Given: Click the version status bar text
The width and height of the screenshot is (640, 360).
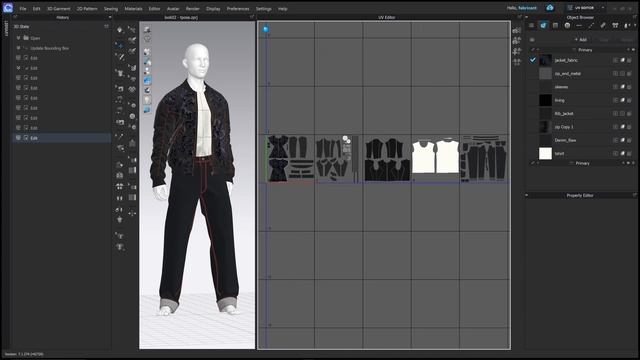Looking at the screenshot, I should pyautogui.click(x=24, y=354).
